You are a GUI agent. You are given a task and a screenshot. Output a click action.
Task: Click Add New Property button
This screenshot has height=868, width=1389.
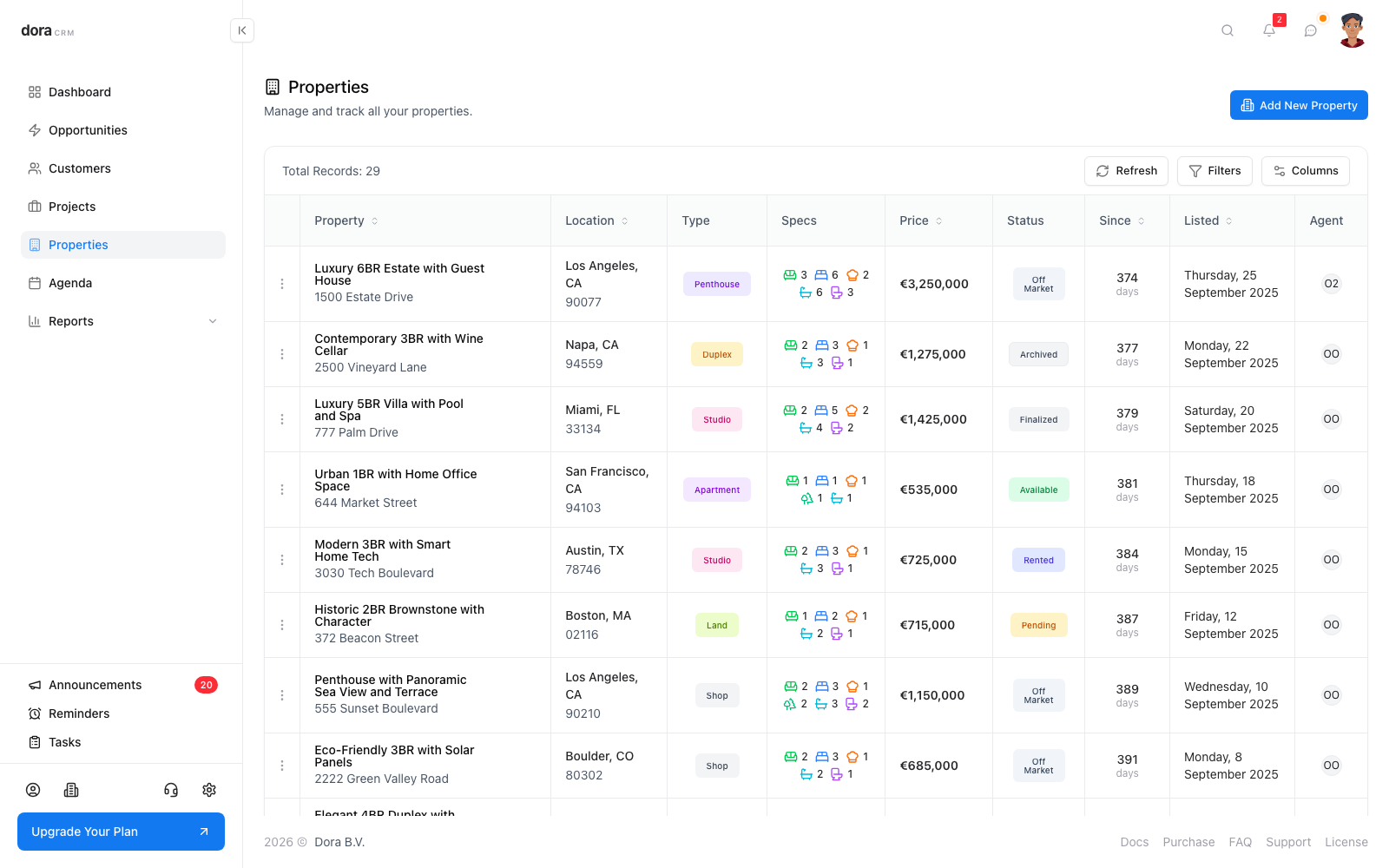click(1299, 105)
